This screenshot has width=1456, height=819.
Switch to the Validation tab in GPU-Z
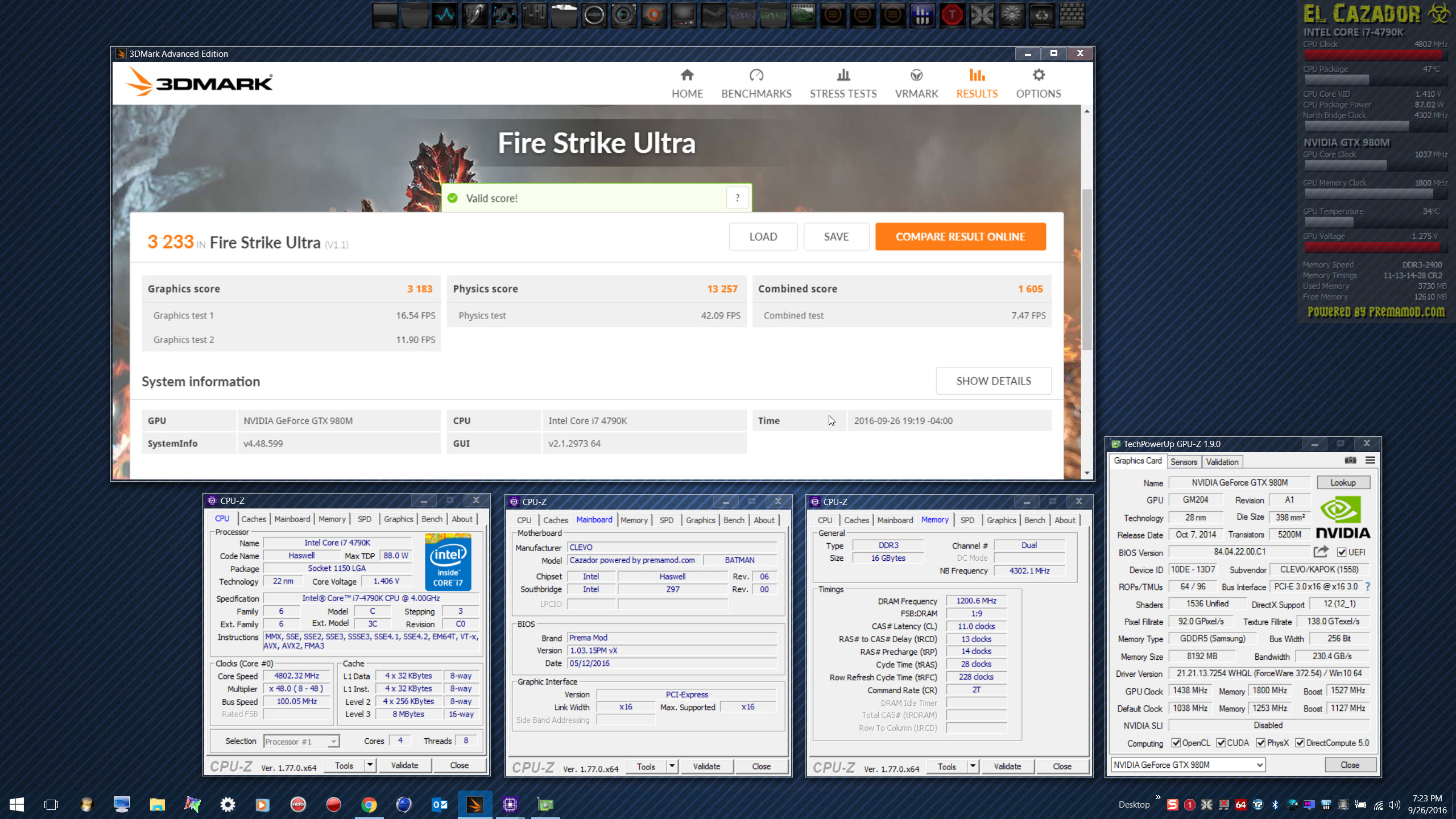pyautogui.click(x=1222, y=462)
